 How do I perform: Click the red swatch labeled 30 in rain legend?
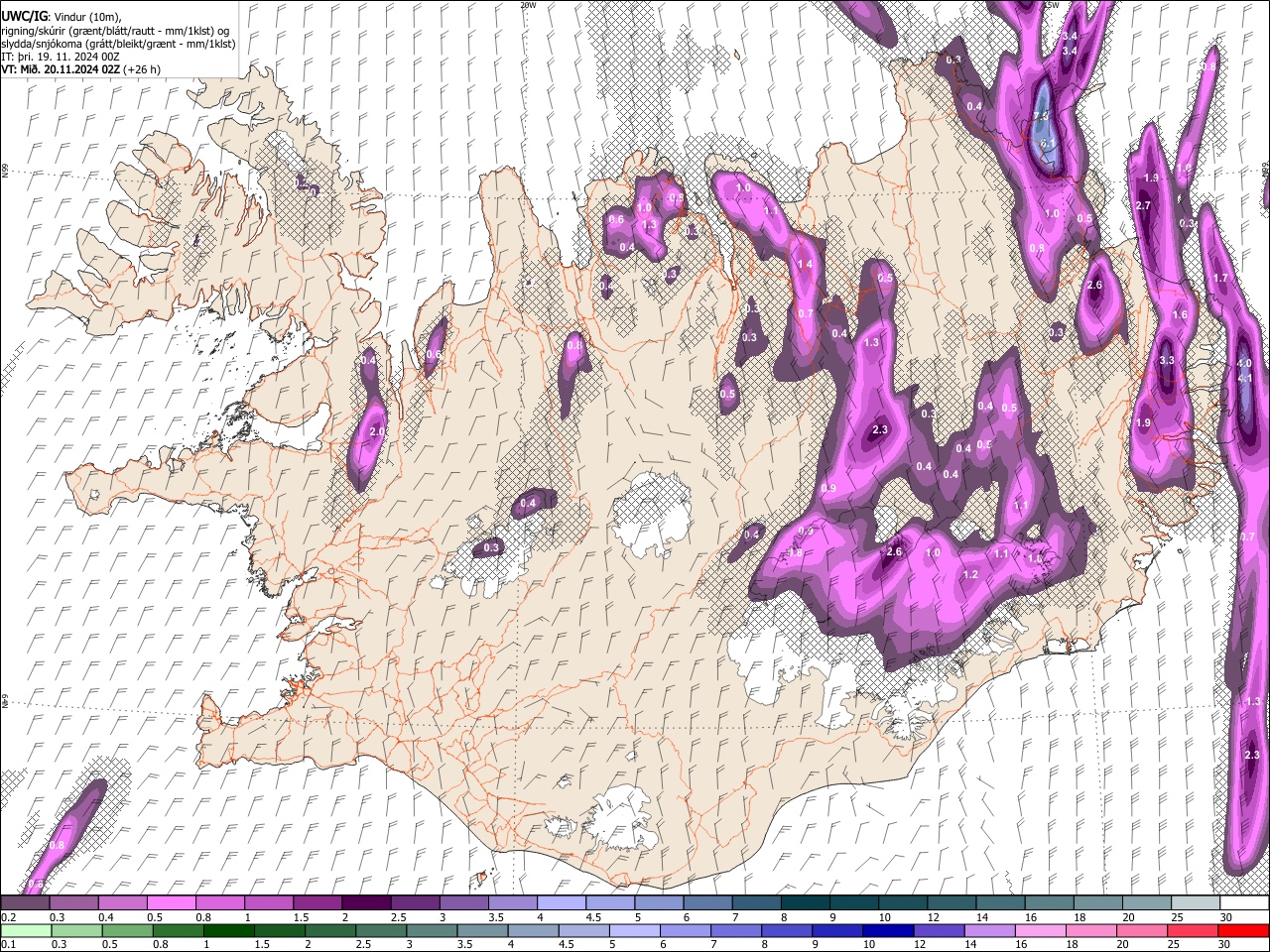pos(1244,930)
